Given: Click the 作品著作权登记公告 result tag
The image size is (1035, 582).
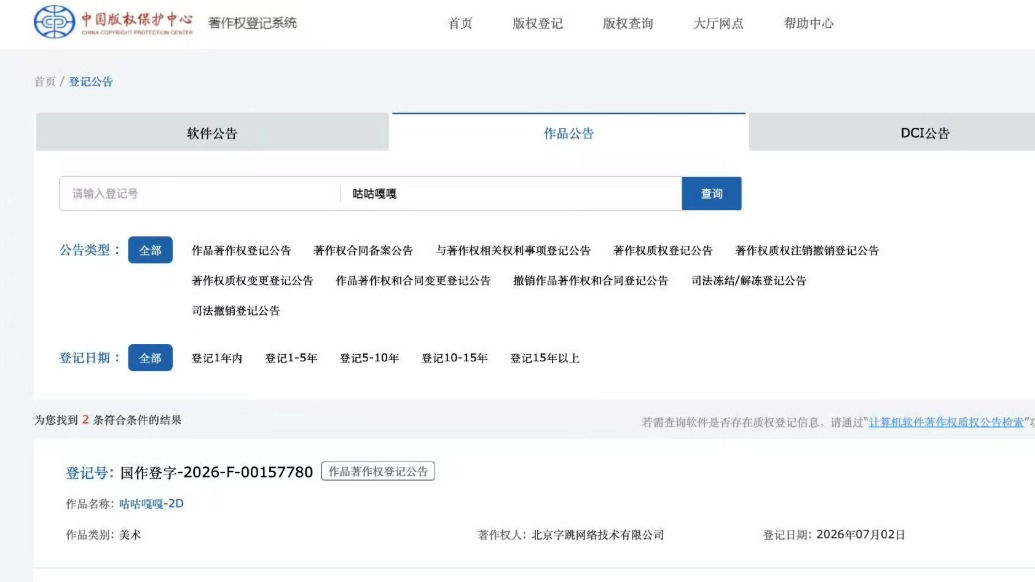Looking at the screenshot, I should pos(378,471).
